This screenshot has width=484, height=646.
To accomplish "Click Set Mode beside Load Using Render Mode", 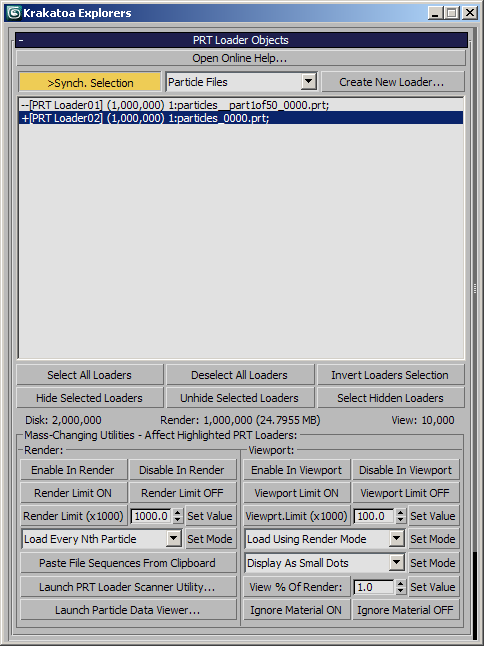I will pyautogui.click(x=433, y=539).
